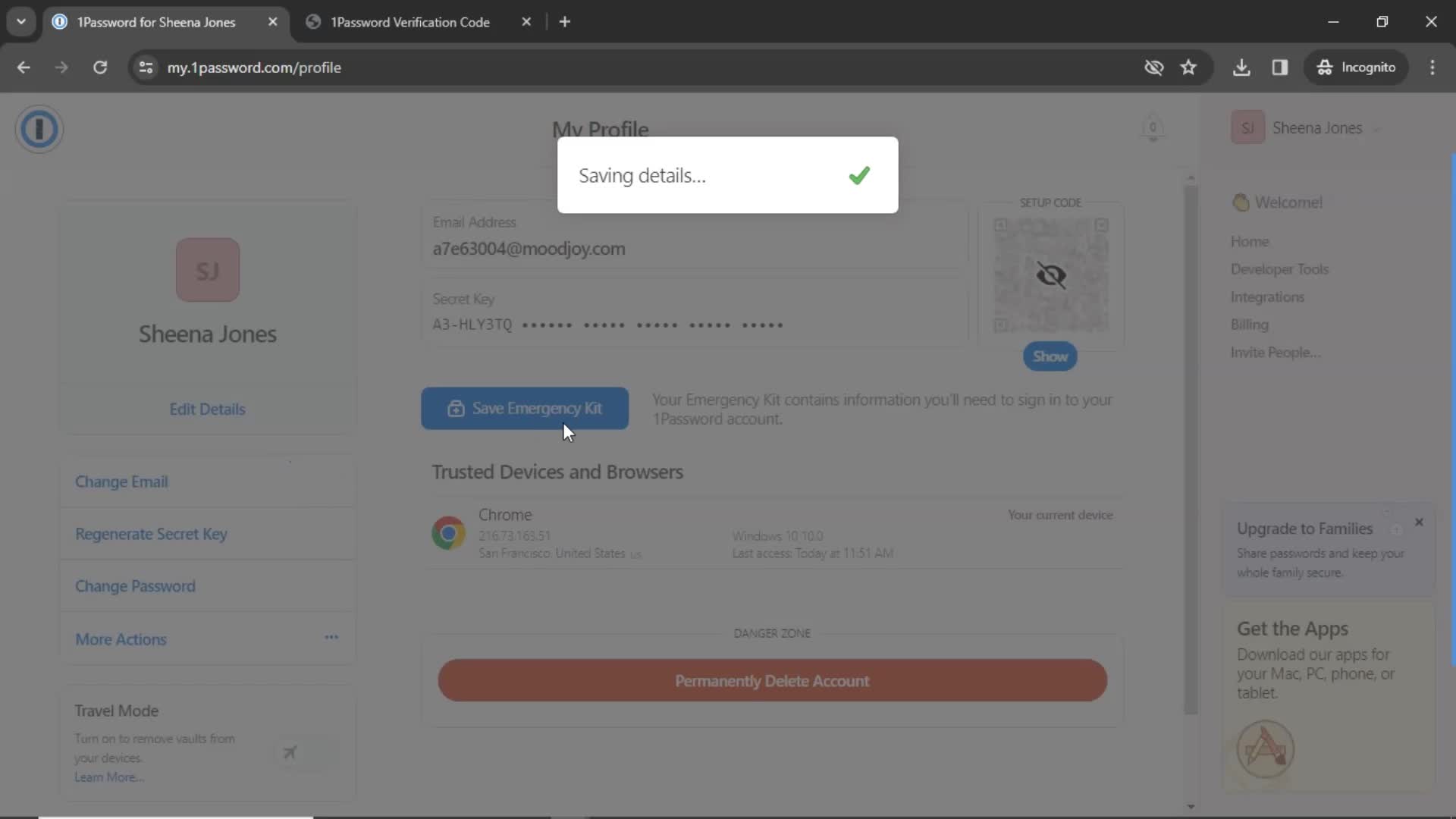This screenshot has width=1456, height=819.
Task: Close the Upgrade to Families panel
Action: (1420, 522)
